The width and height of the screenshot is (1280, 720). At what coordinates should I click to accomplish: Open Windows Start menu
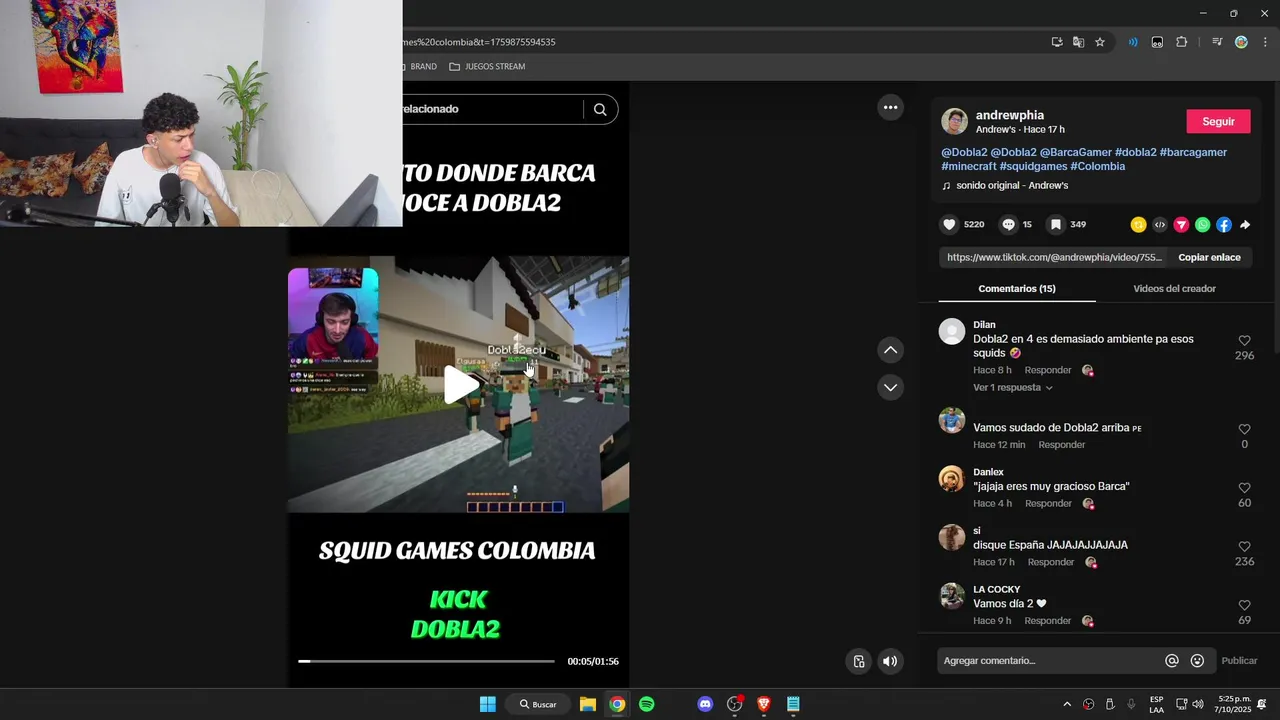coord(487,704)
